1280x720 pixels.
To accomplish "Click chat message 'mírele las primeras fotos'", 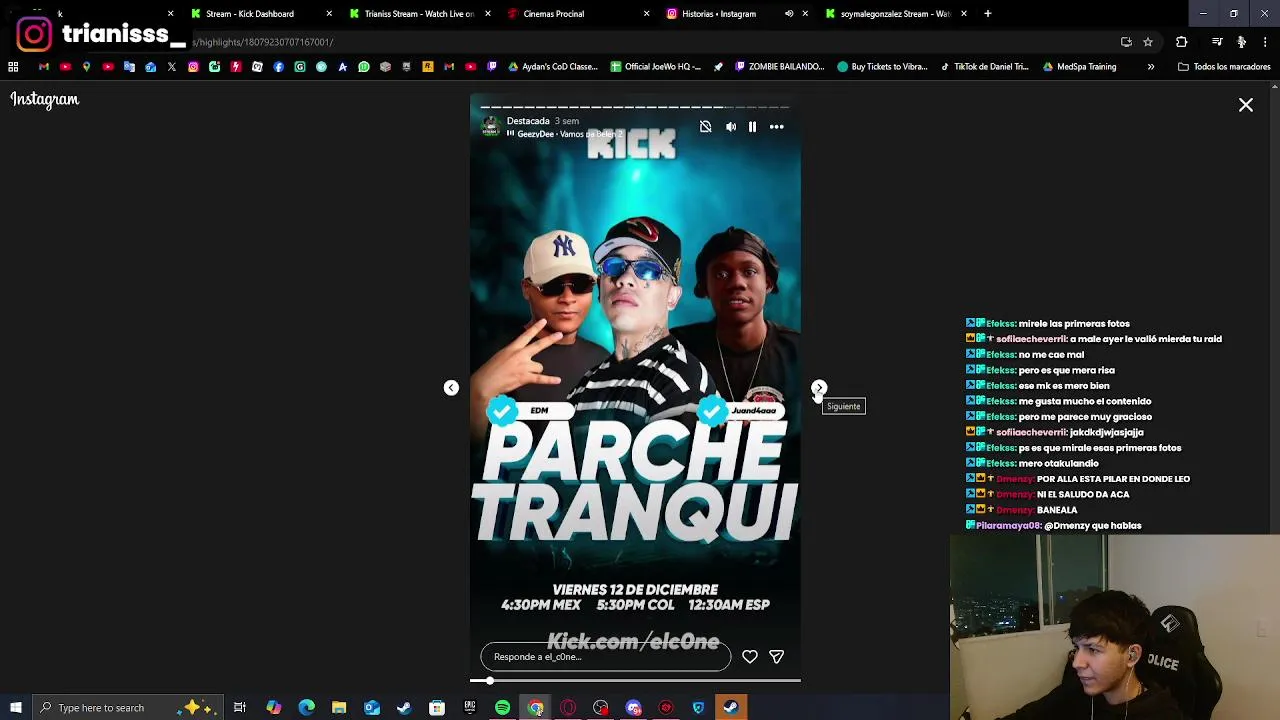I will (x=1074, y=324).
